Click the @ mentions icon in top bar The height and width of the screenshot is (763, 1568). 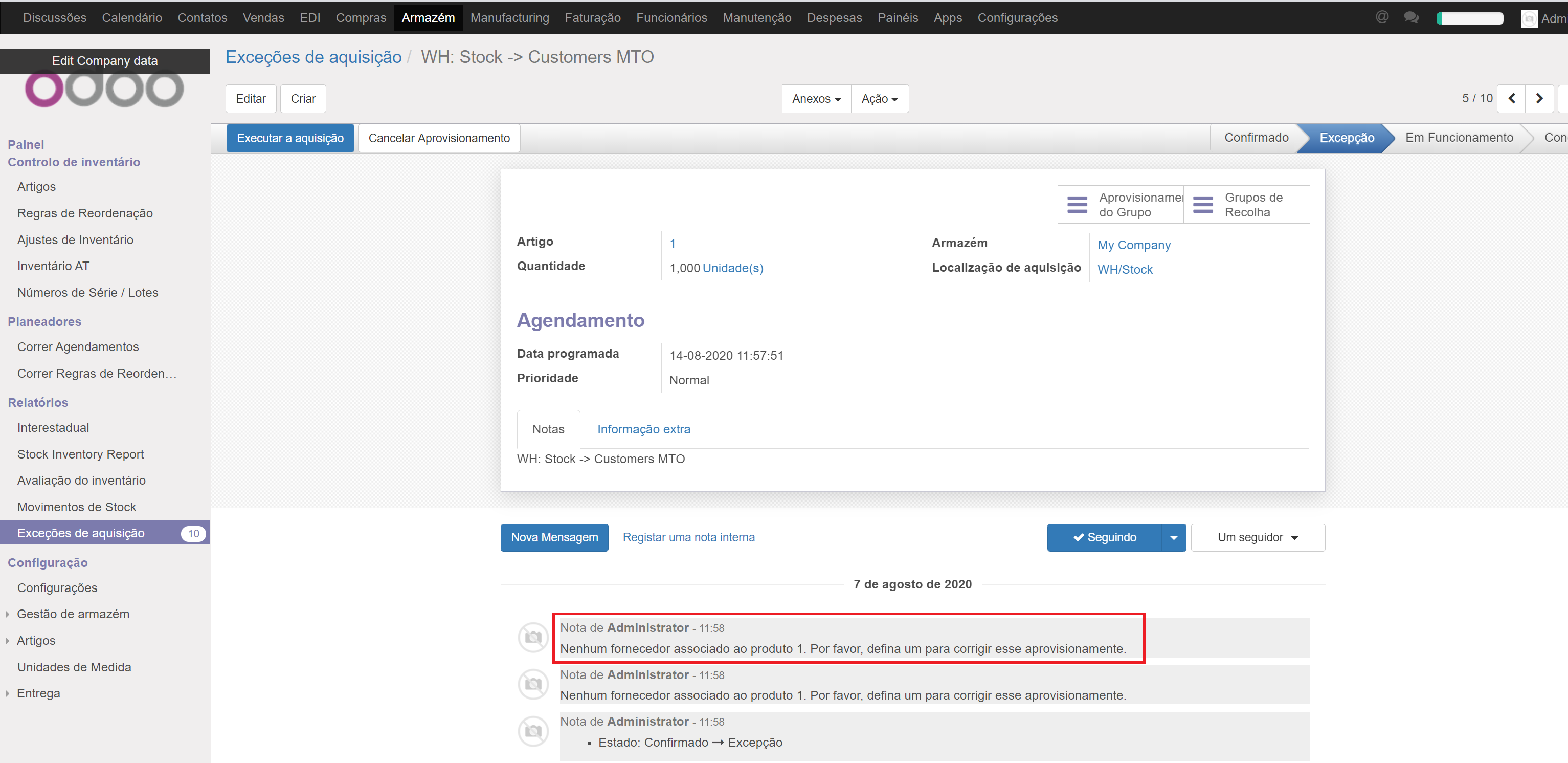point(1382,17)
